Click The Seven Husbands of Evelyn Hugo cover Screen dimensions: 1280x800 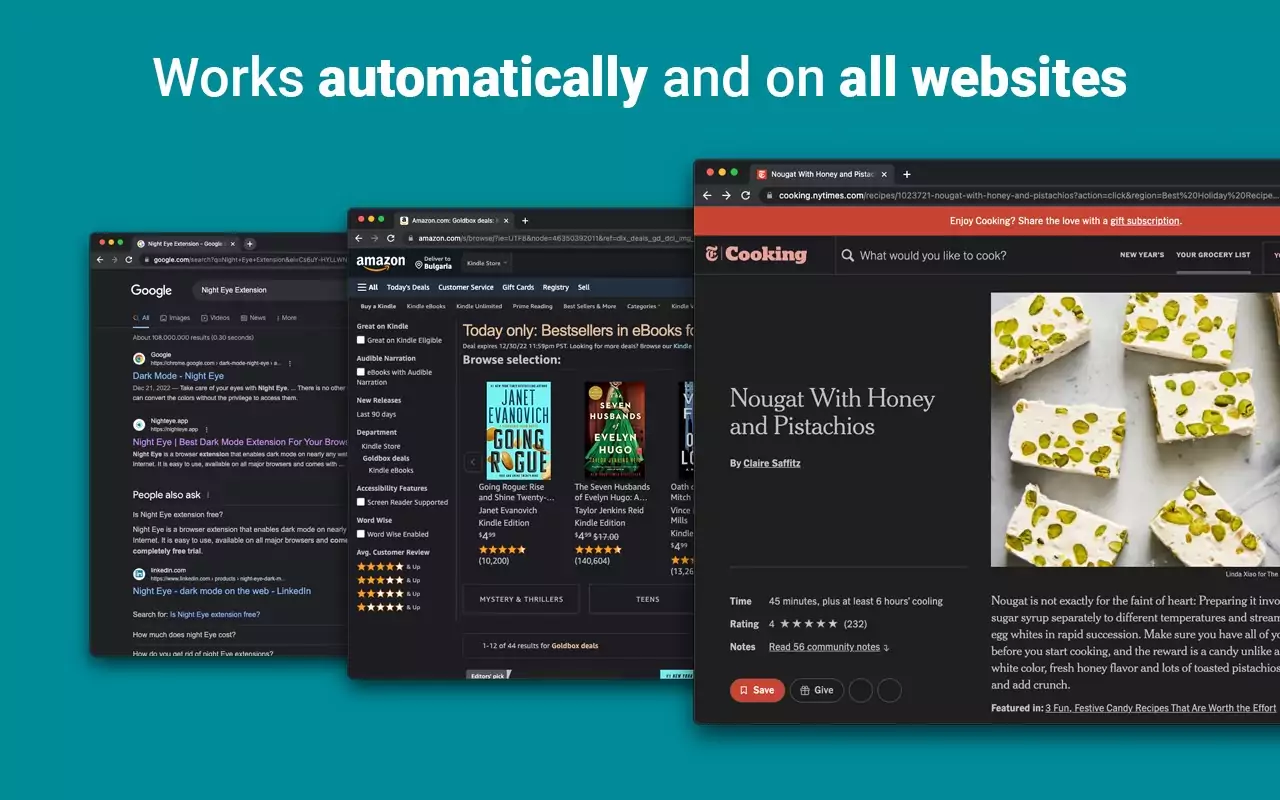click(614, 430)
